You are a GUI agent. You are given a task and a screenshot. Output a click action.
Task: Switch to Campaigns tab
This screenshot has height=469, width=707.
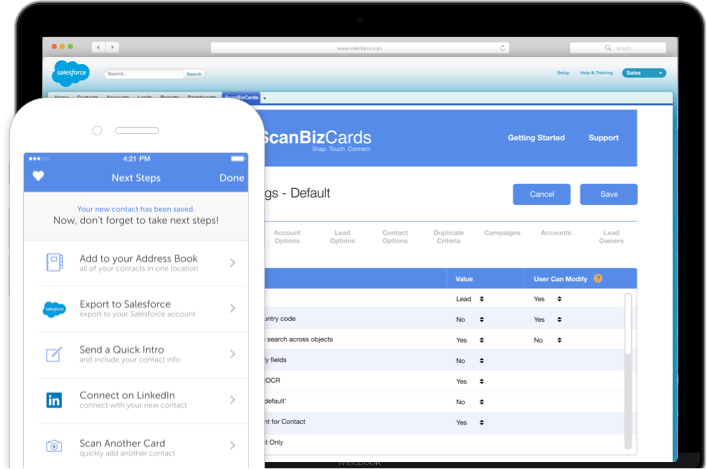pyautogui.click(x=502, y=233)
